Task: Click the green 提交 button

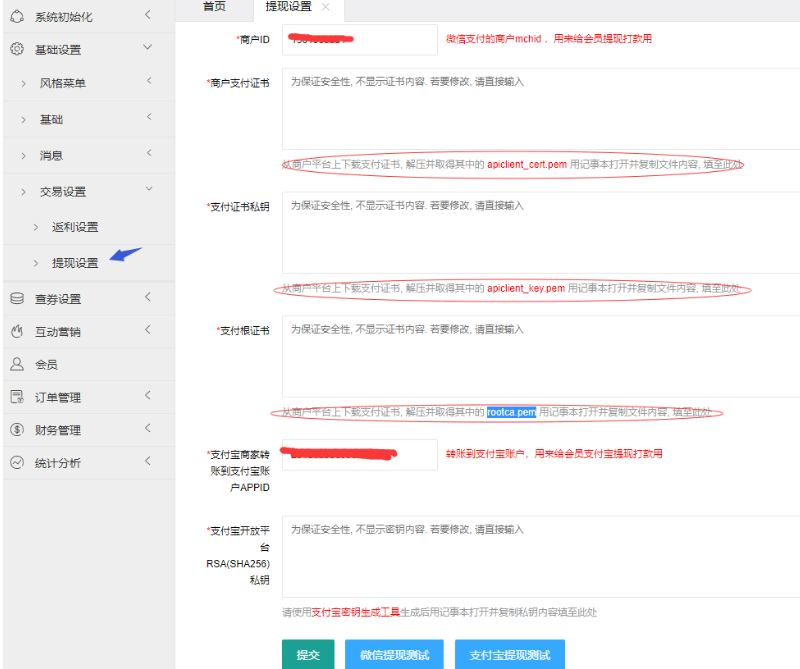Action: pos(307,655)
